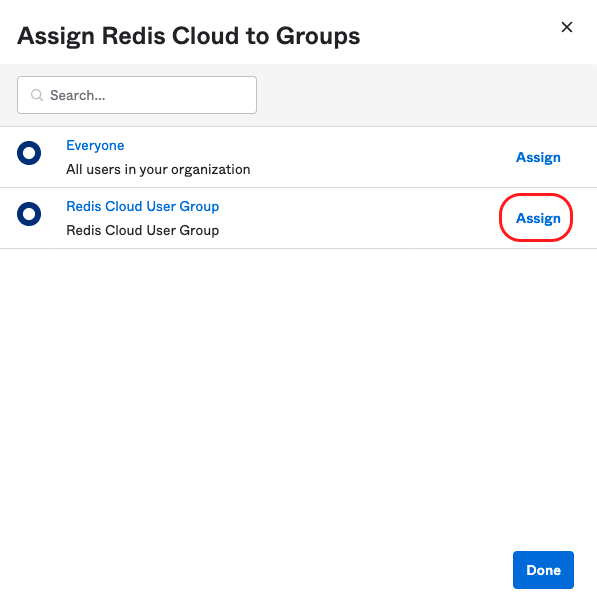The width and height of the screenshot is (597, 611).
Task: Click the Search... placeholder text
Action: tap(78, 95)
